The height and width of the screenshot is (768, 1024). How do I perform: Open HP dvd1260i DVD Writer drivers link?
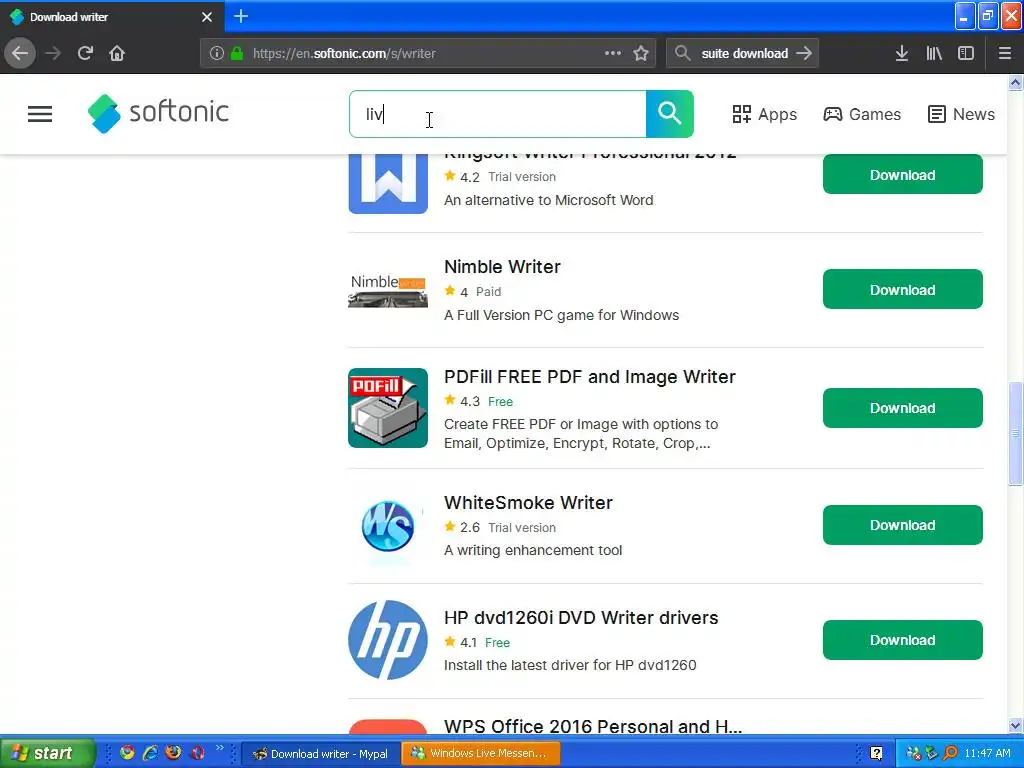[x=581, y=617]
